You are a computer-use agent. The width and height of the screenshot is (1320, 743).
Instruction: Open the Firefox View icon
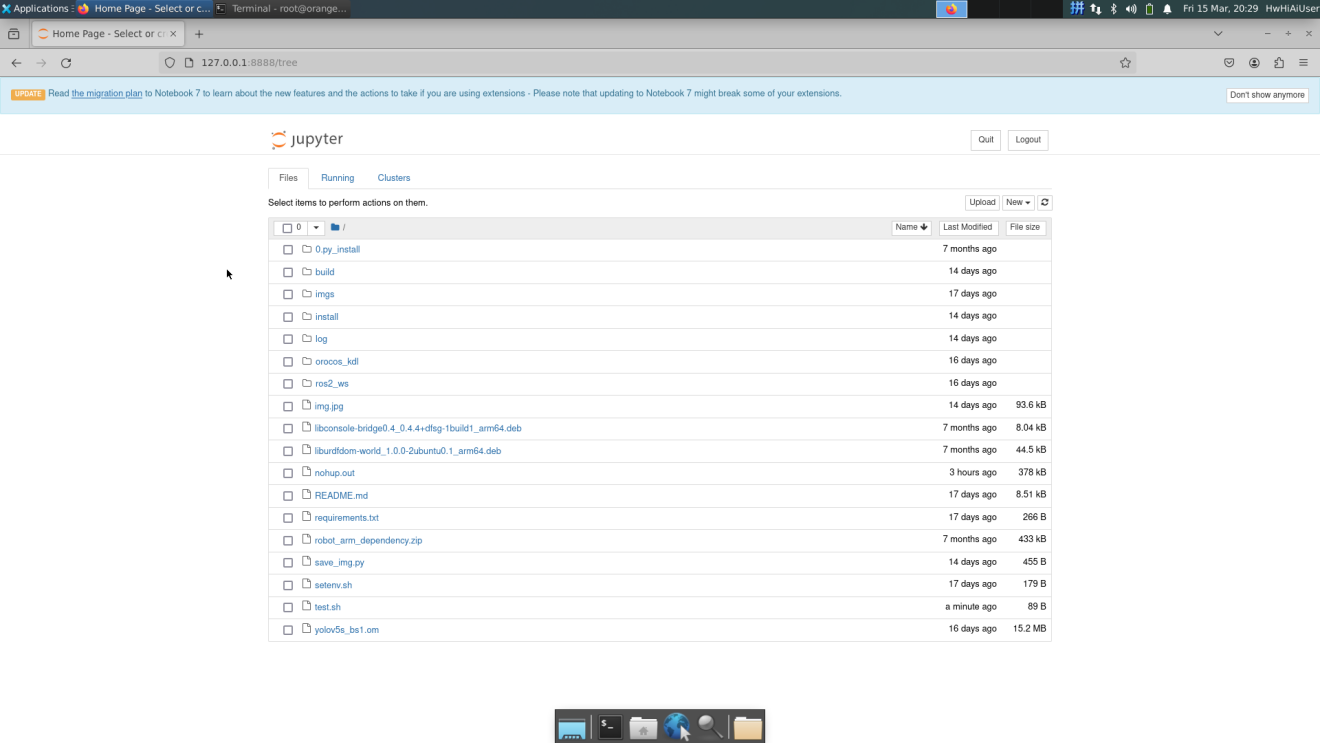coord(14,33)
